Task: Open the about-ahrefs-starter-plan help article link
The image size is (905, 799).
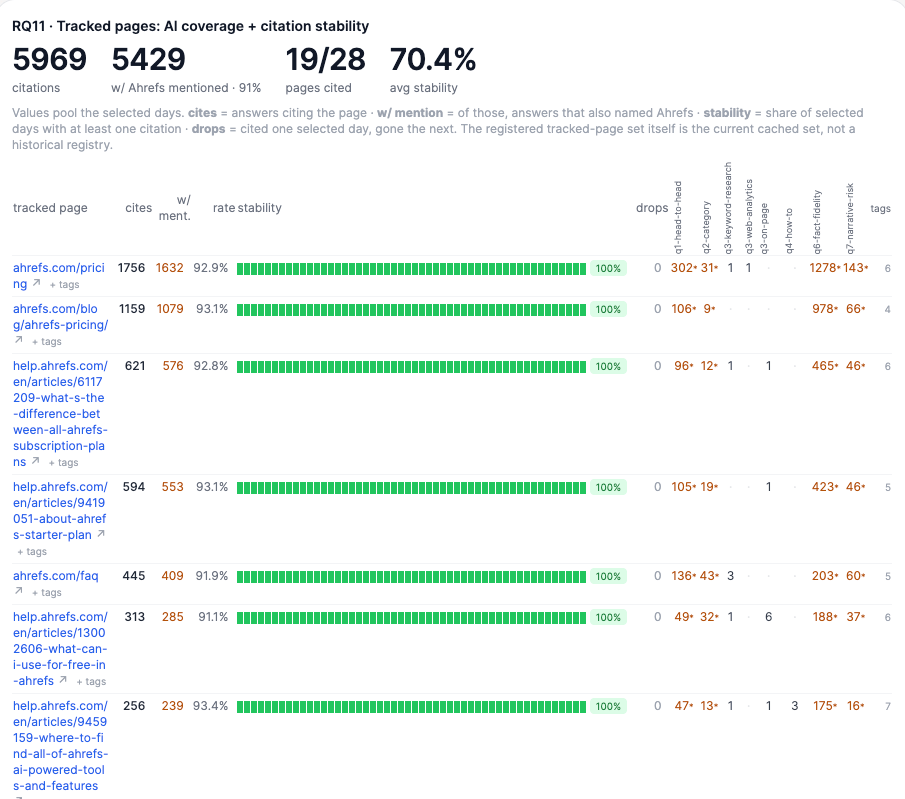Action: (x=60, y=511)
